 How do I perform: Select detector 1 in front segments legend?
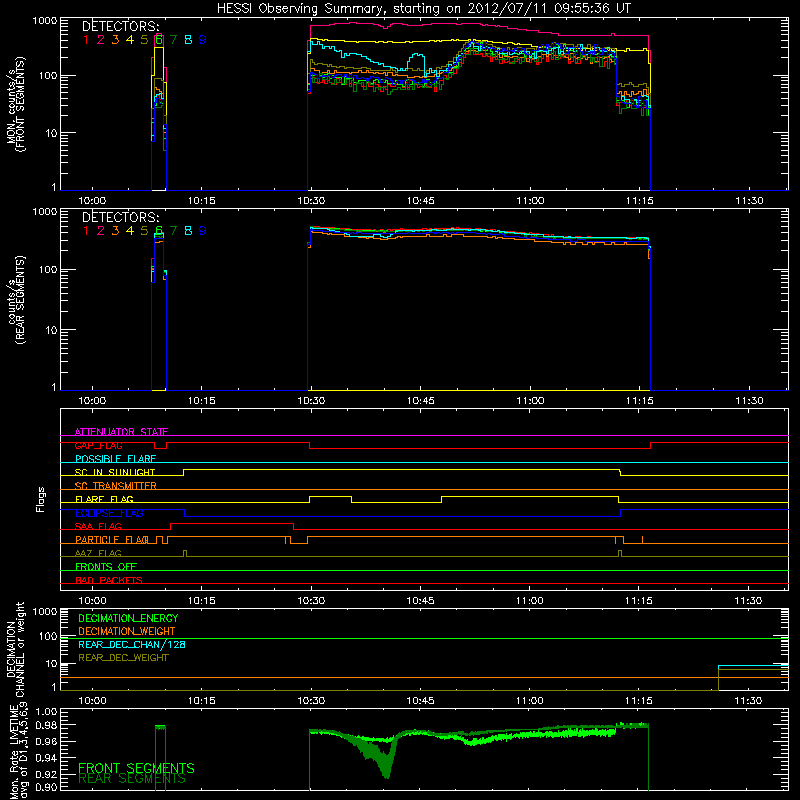click(86, 40)
